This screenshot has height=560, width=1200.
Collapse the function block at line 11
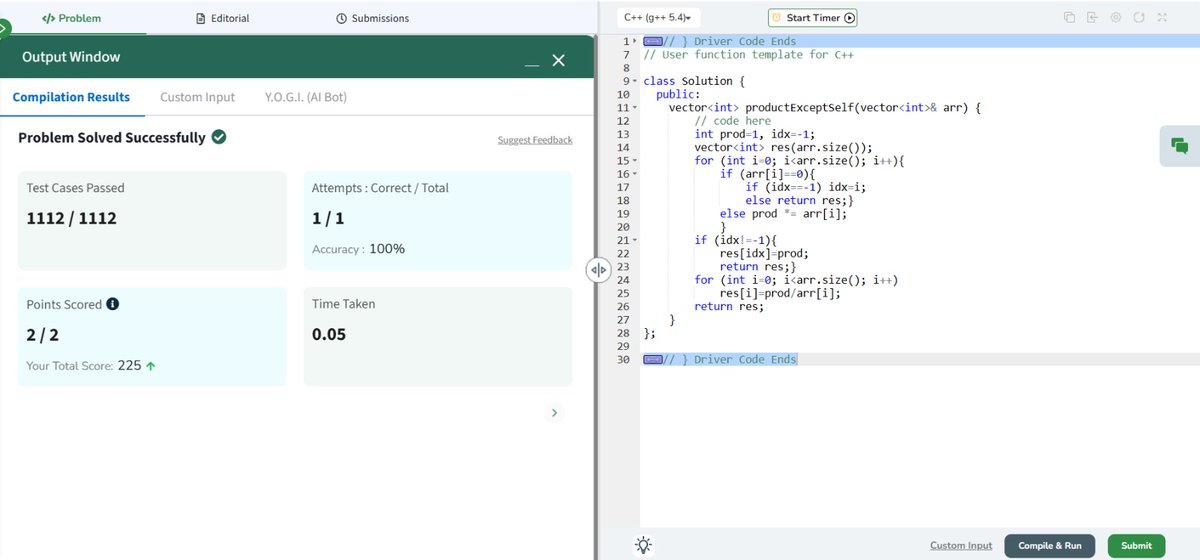pyautogui.click(x=634, y=107)
